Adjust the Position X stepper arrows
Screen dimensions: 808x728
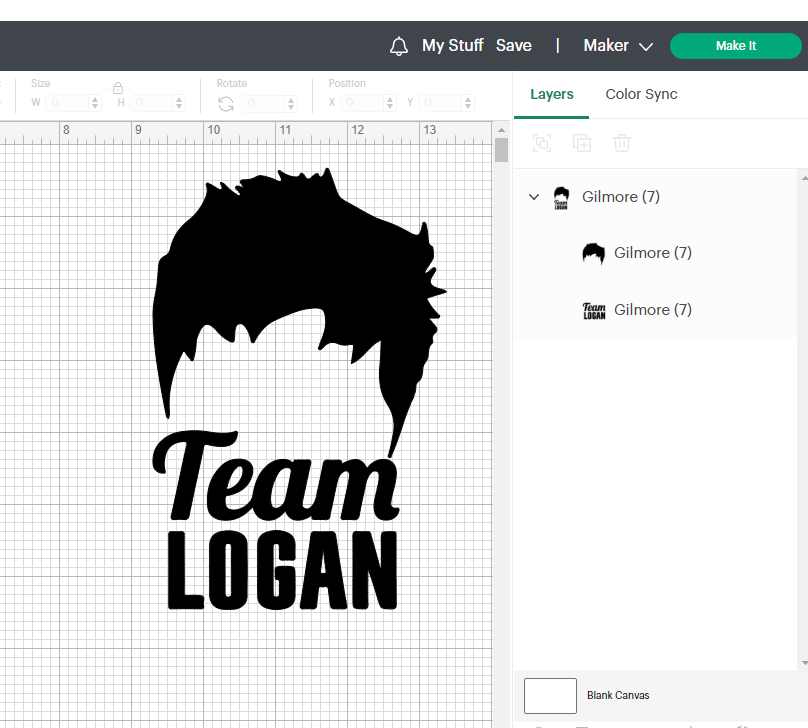[390, 103]
